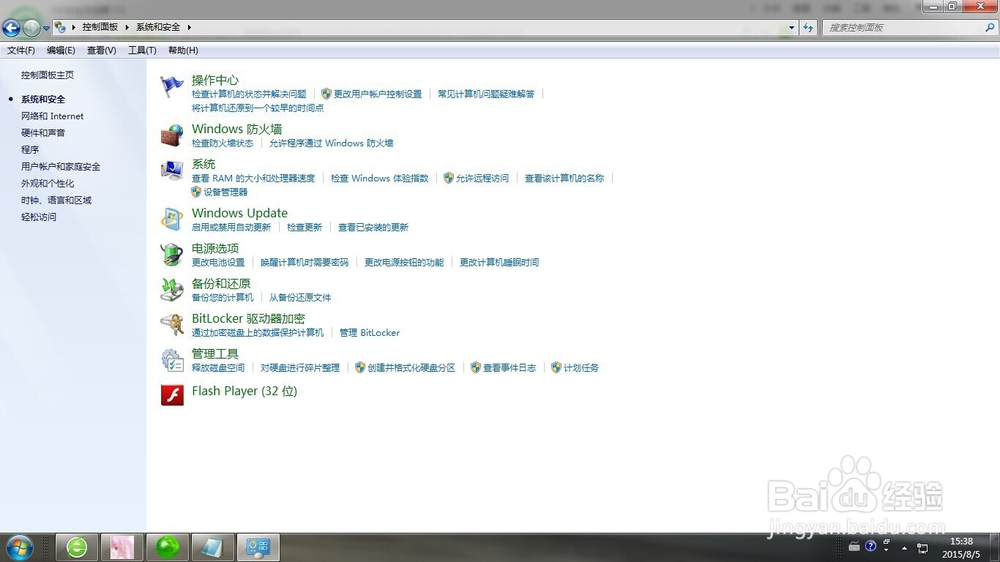Click the Backup and Restore icon
The image size is (1000, 562).
pyautogui.click(x=172, y=289)
